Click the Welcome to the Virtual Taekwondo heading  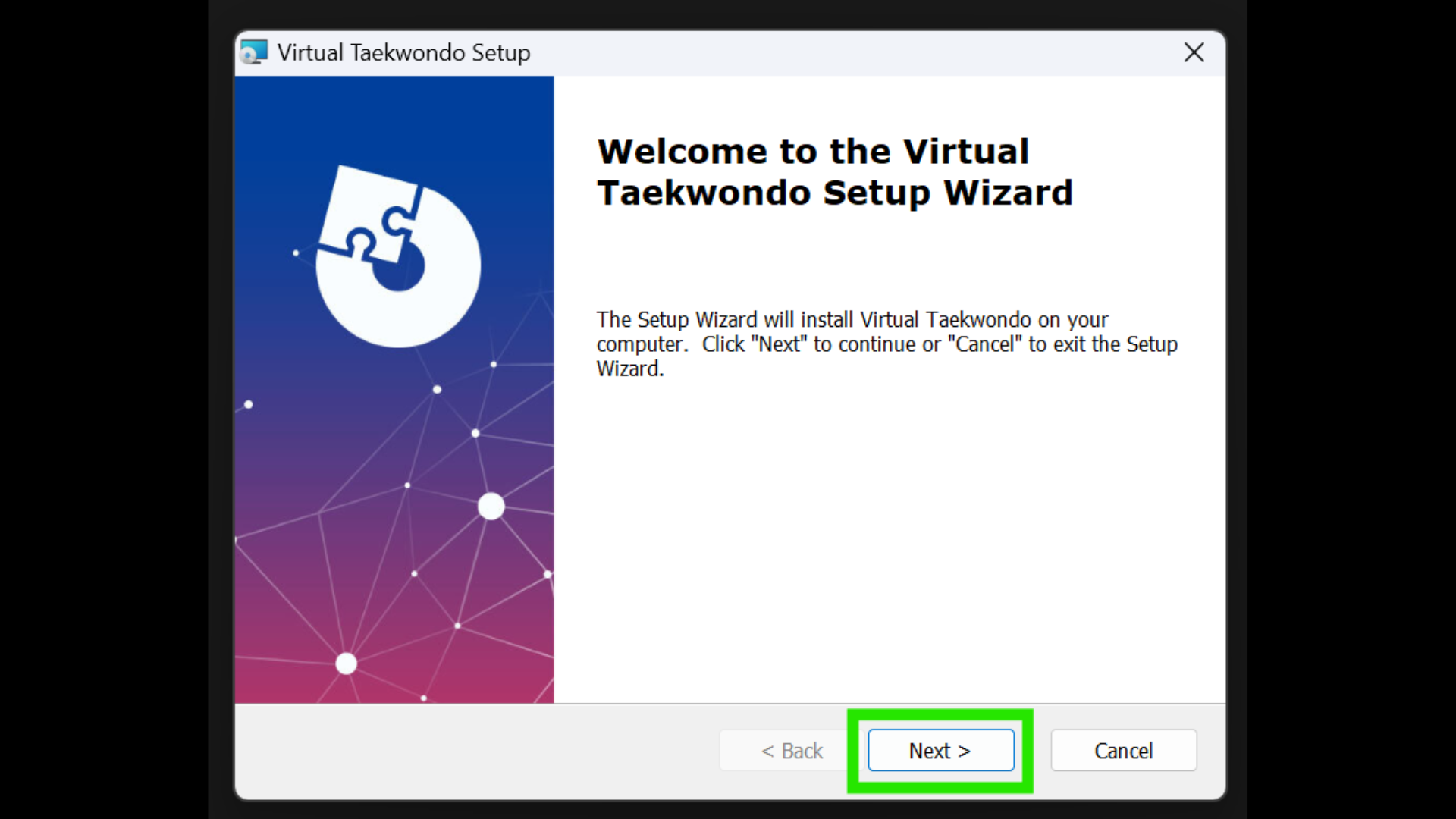(834, 172)
